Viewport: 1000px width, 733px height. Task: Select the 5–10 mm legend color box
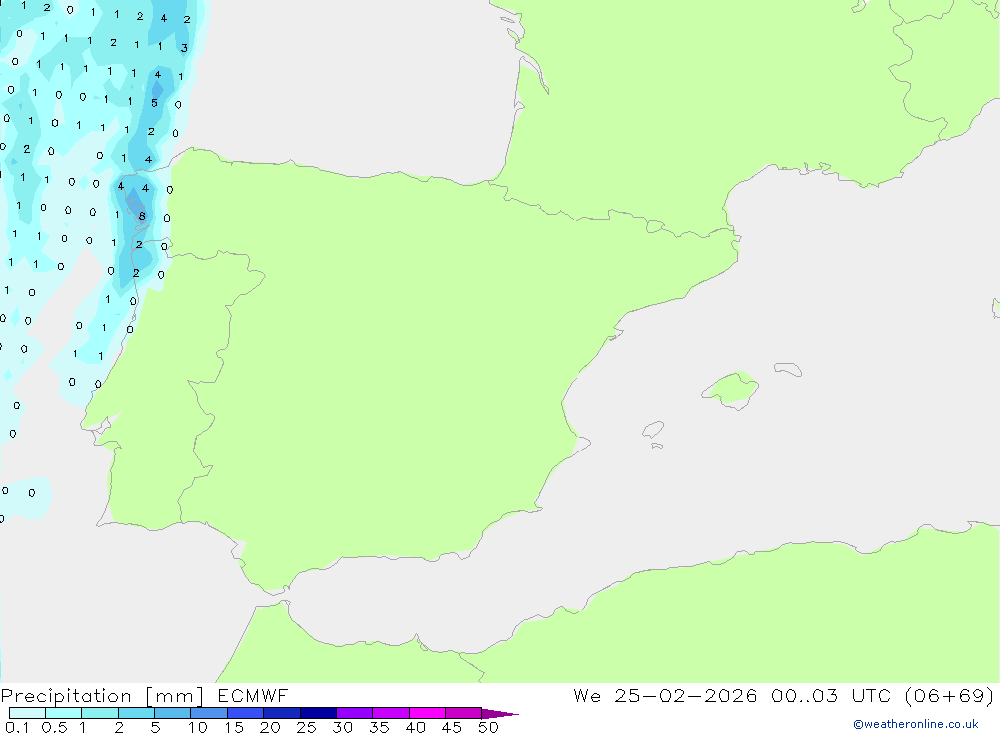click(x=173, y=713)
